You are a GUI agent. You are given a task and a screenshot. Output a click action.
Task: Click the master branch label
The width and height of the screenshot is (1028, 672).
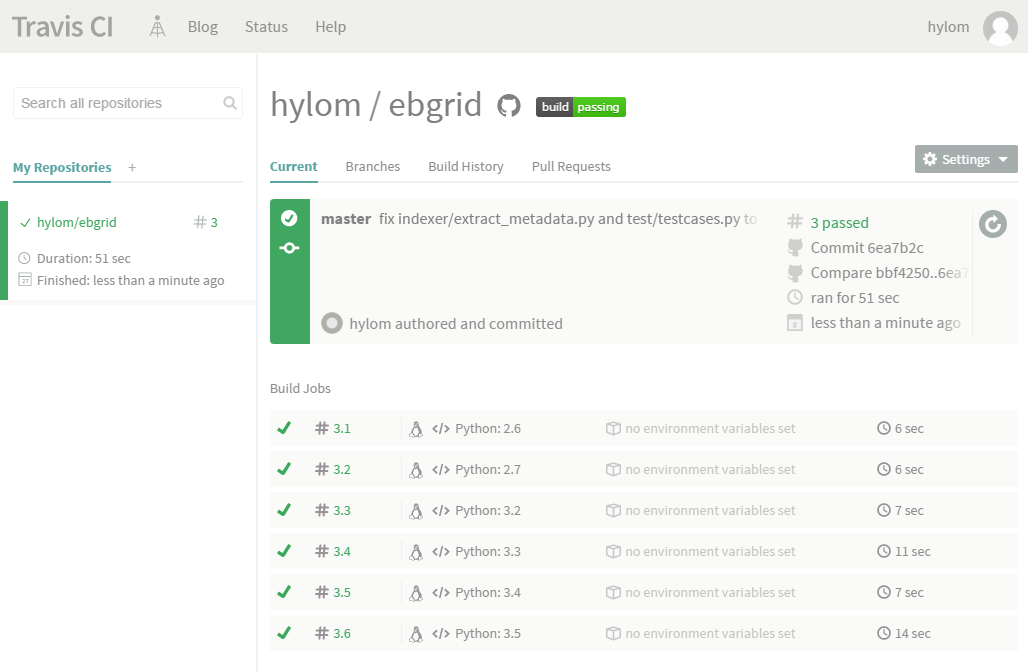(x=346, y=219)
